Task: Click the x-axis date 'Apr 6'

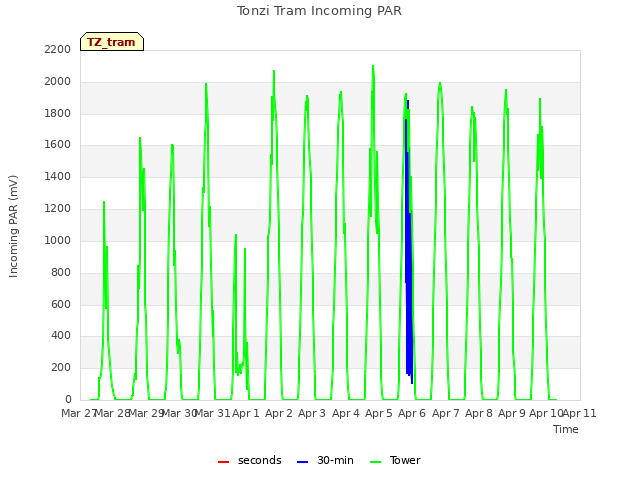Action: click(x=412, y=413)
